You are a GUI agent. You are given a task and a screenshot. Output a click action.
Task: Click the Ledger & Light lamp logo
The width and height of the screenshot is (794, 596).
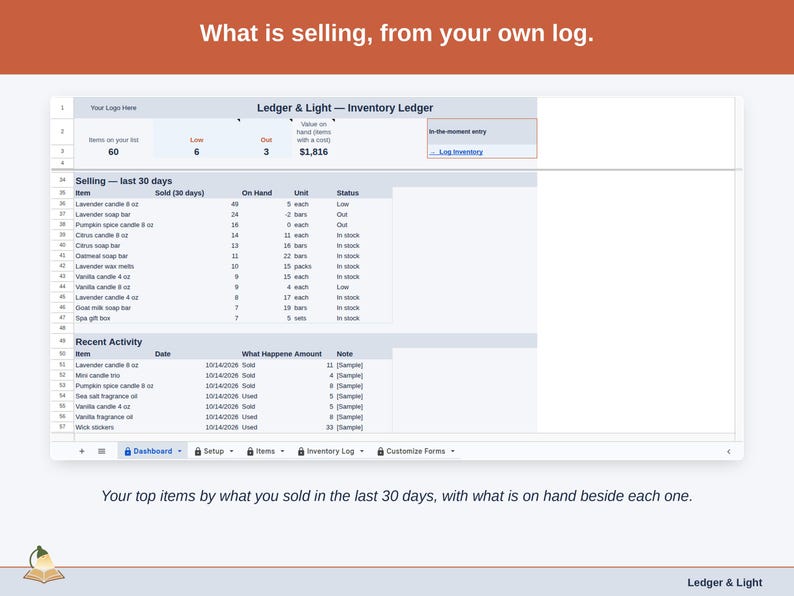coord(44,565)
